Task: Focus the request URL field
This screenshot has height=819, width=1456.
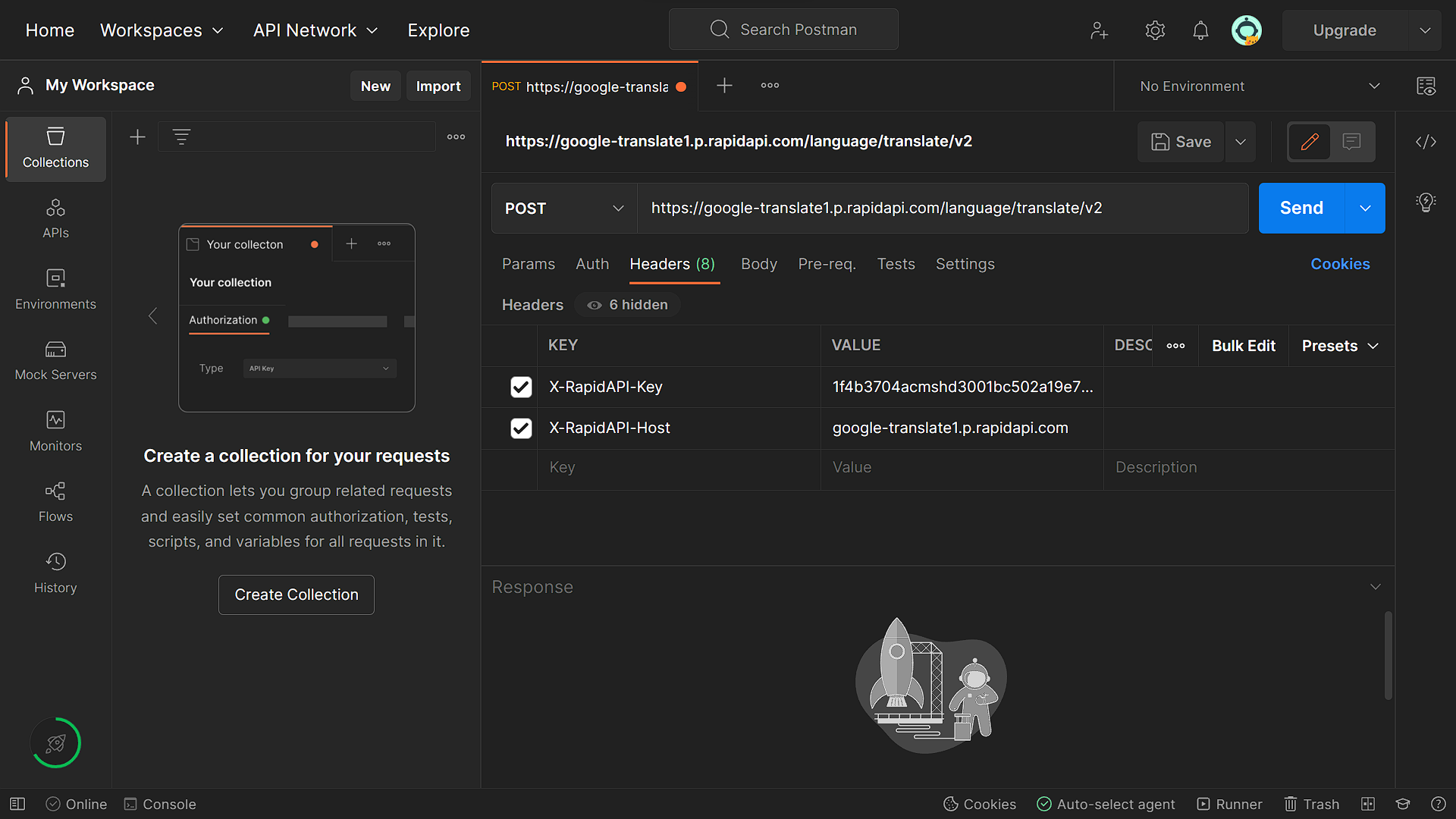Action: pos(942,208)
